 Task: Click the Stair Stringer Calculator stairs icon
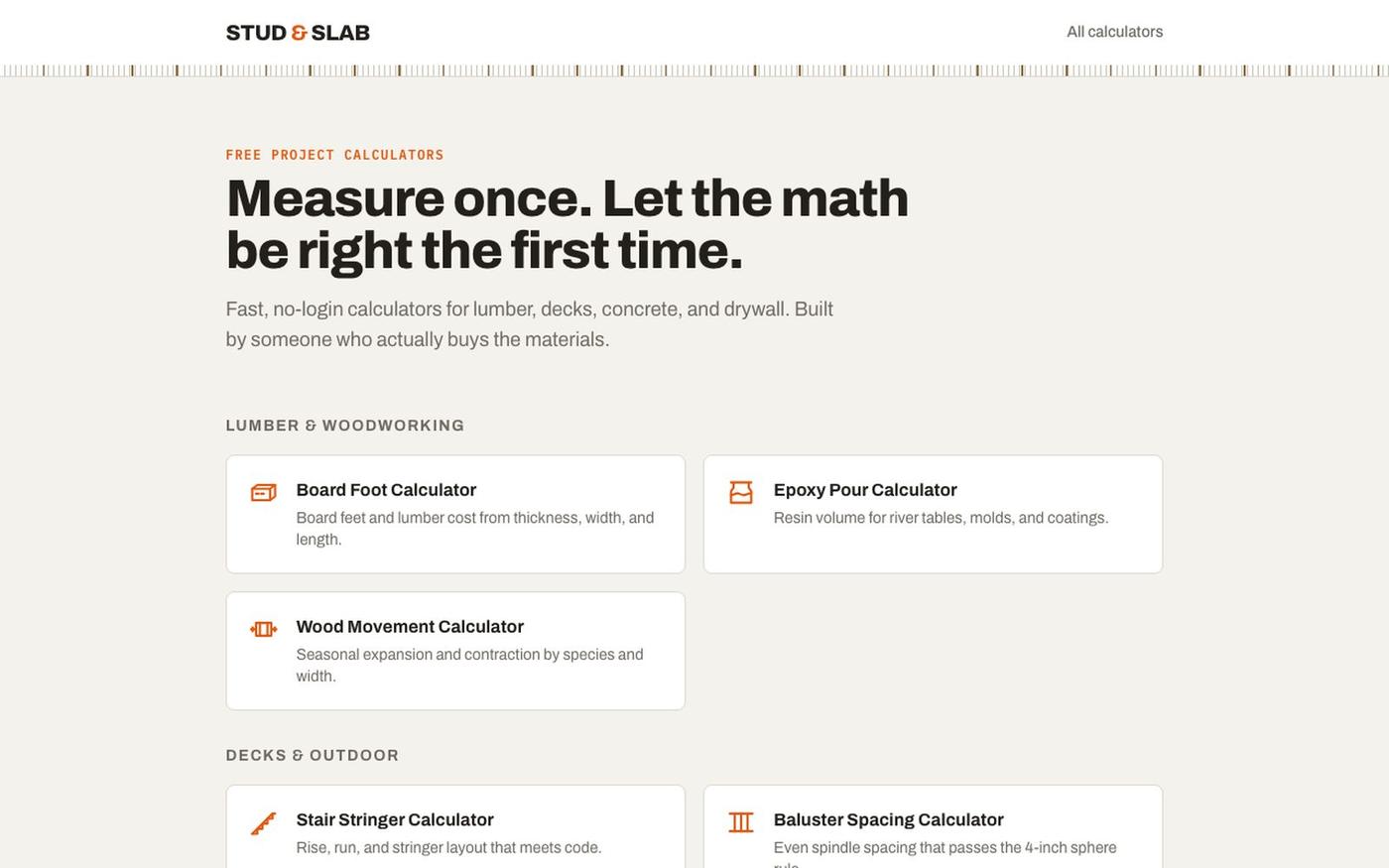pos(263,823)
